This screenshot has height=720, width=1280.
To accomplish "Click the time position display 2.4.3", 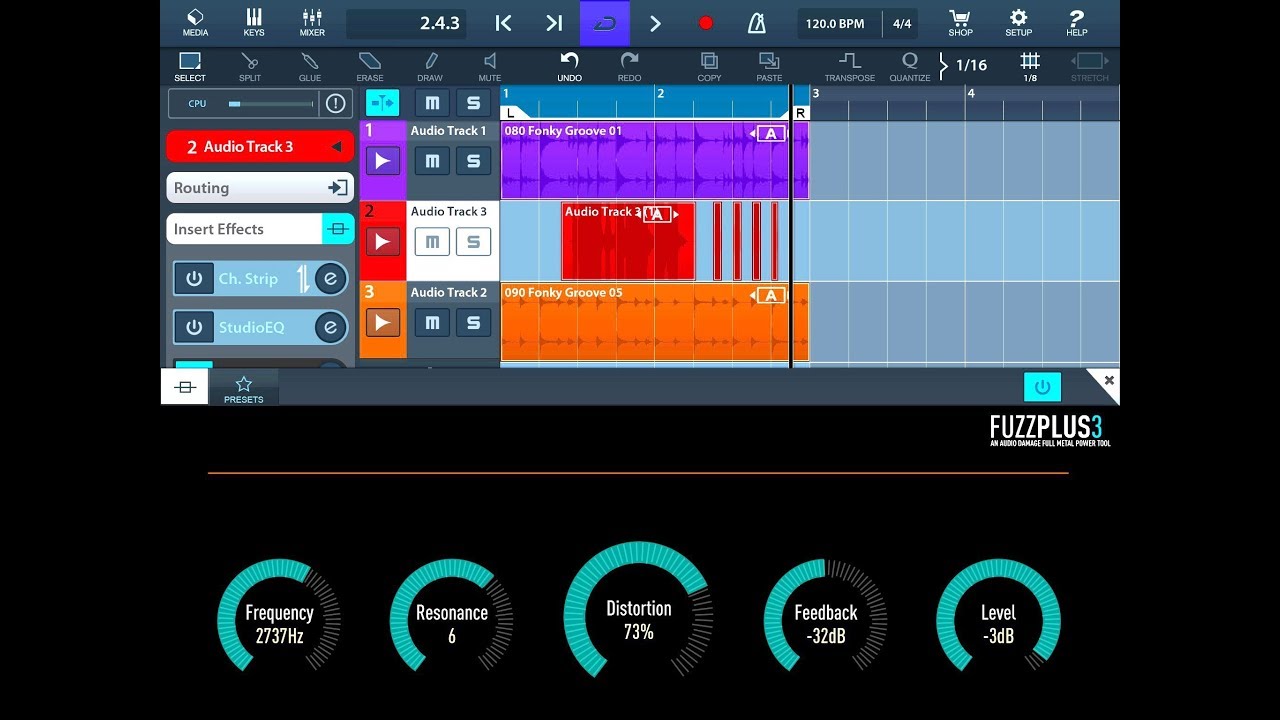I will point(406,23).
